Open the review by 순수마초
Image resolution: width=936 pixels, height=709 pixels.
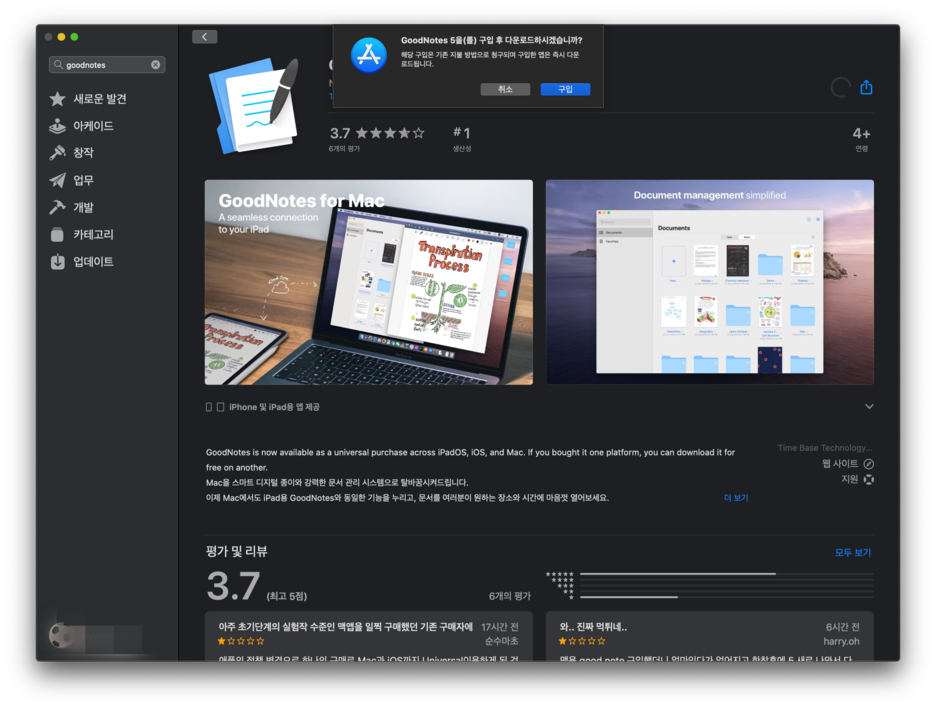pyautogui.click(x=369, y=636)
